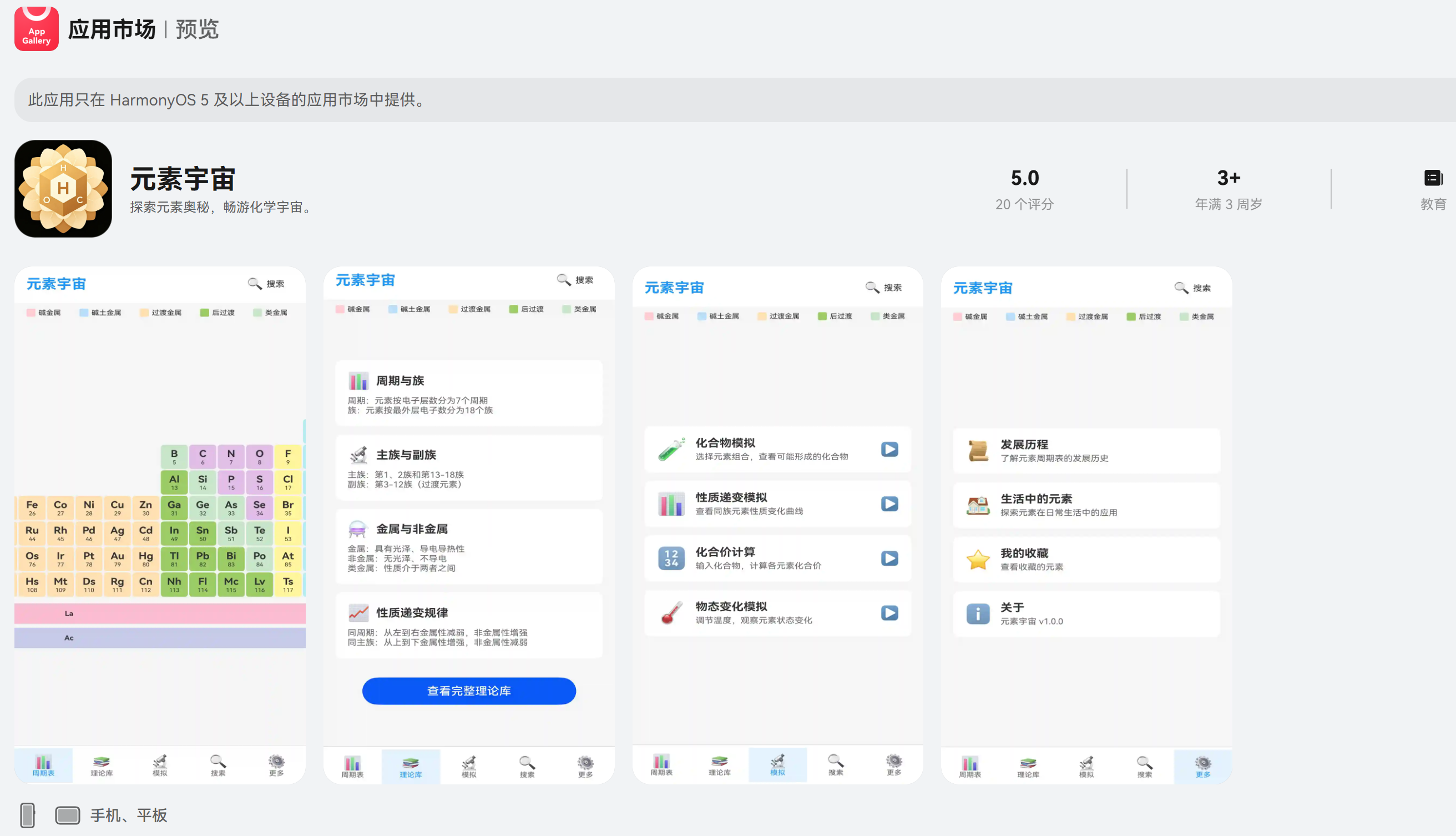Screen dimensions: 1456x836
Task: Select the Au element cell
Action: [117, 558]
